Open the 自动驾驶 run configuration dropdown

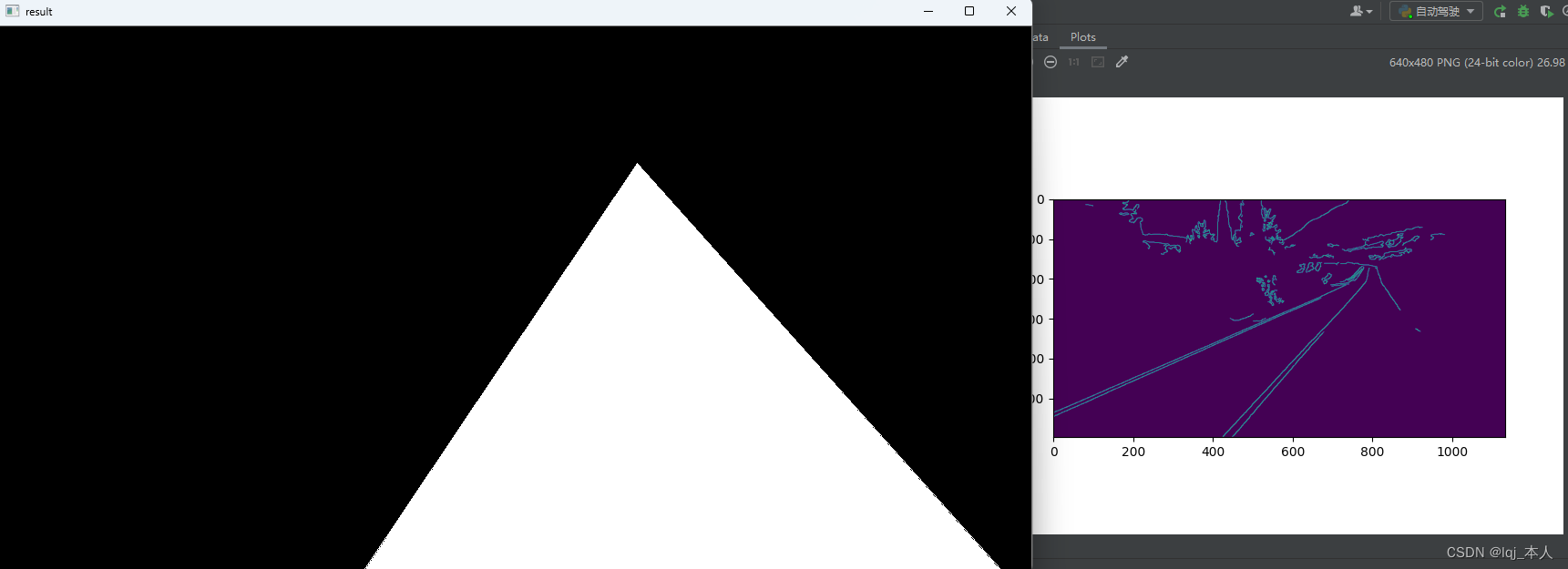click(1436, 12)
